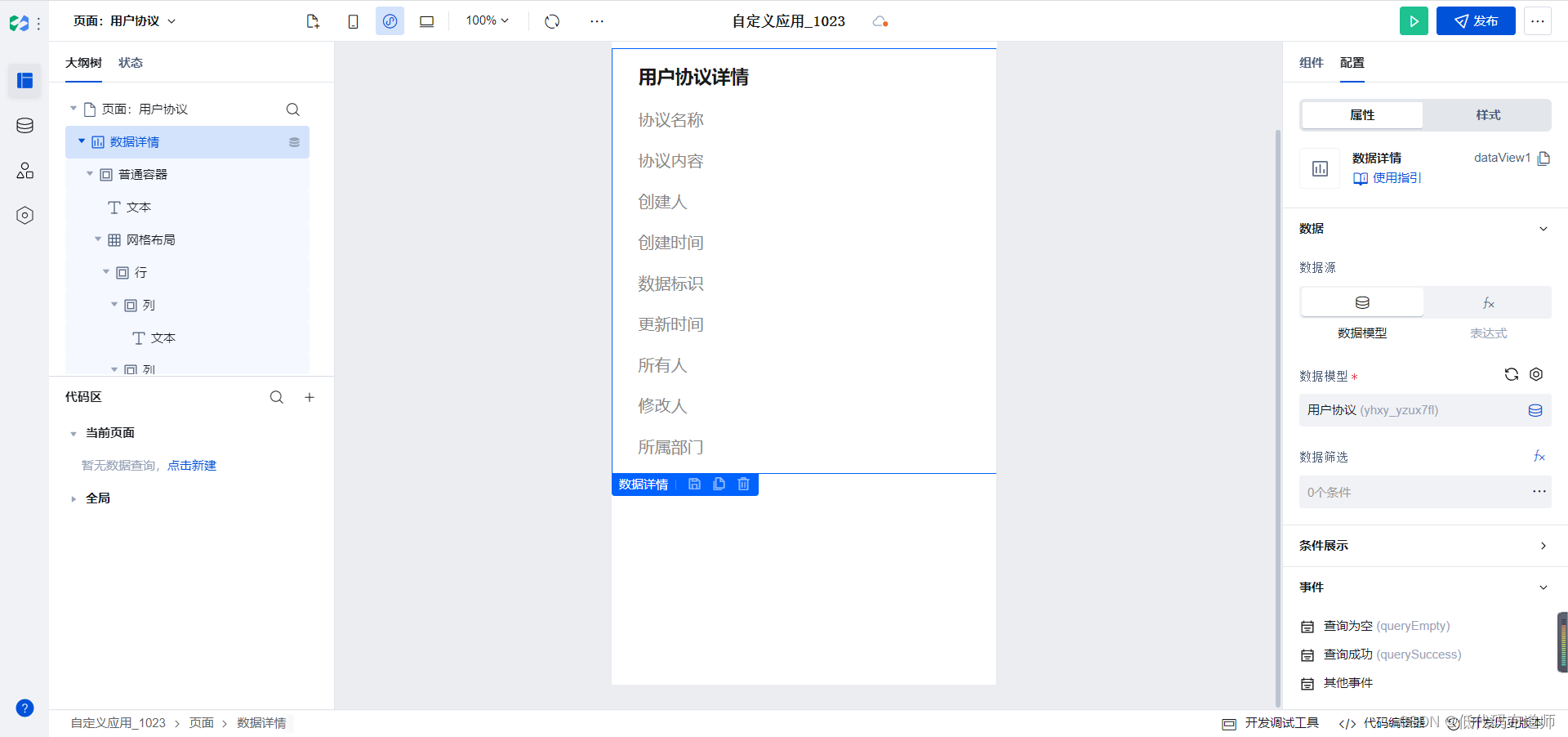Open the 数据筛选 fx expression editor
1568x737 pixels.
click(1539, 456)
